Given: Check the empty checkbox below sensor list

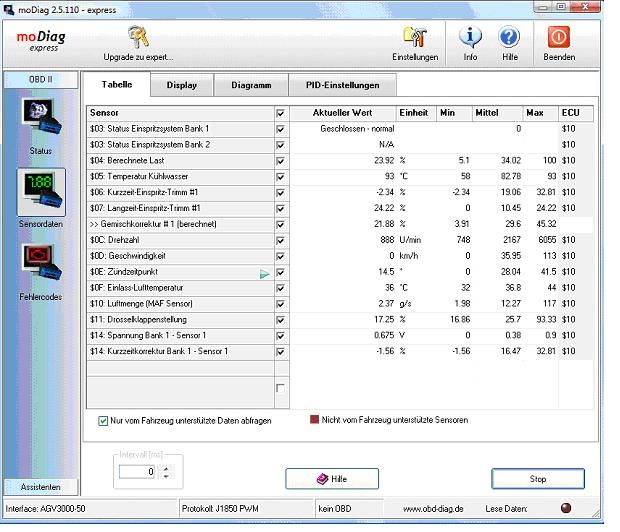Looking at the screenshot, I should pyautogui.click(x=280, y=388).
